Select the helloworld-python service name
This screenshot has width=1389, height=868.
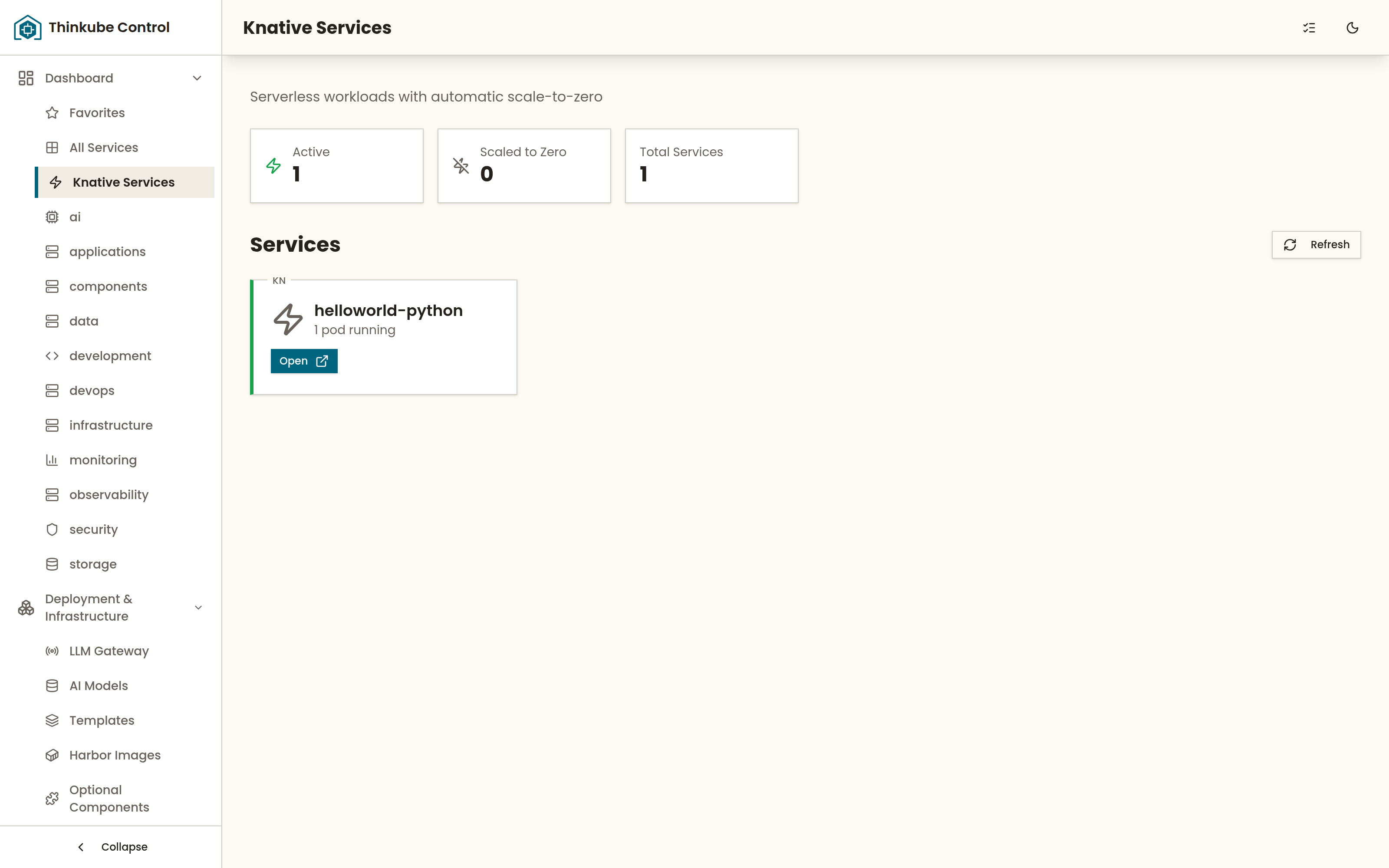[x=388, y=311]
